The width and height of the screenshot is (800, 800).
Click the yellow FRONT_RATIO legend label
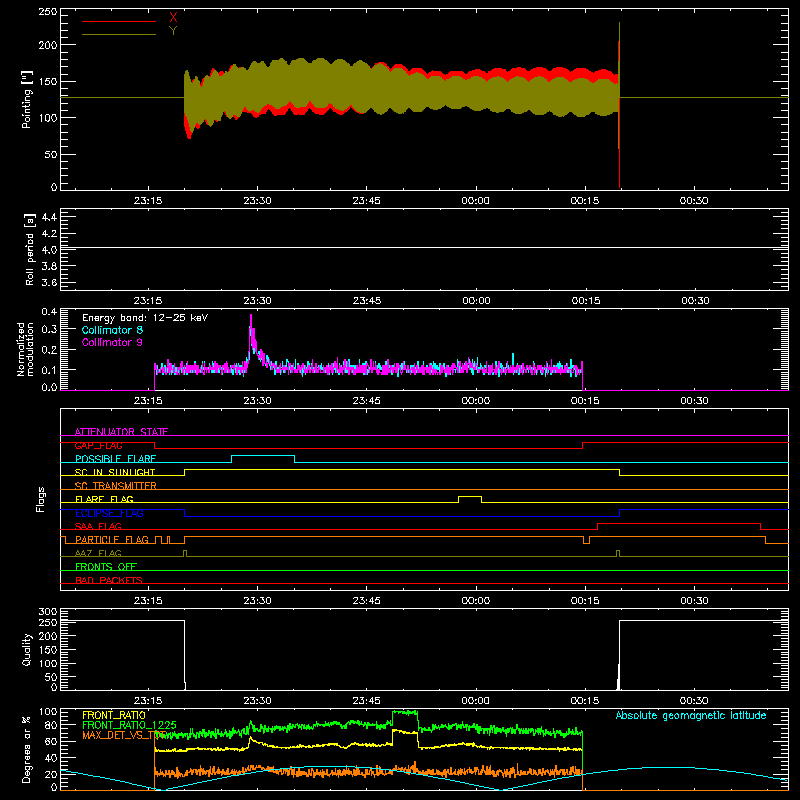coord(114,715)
